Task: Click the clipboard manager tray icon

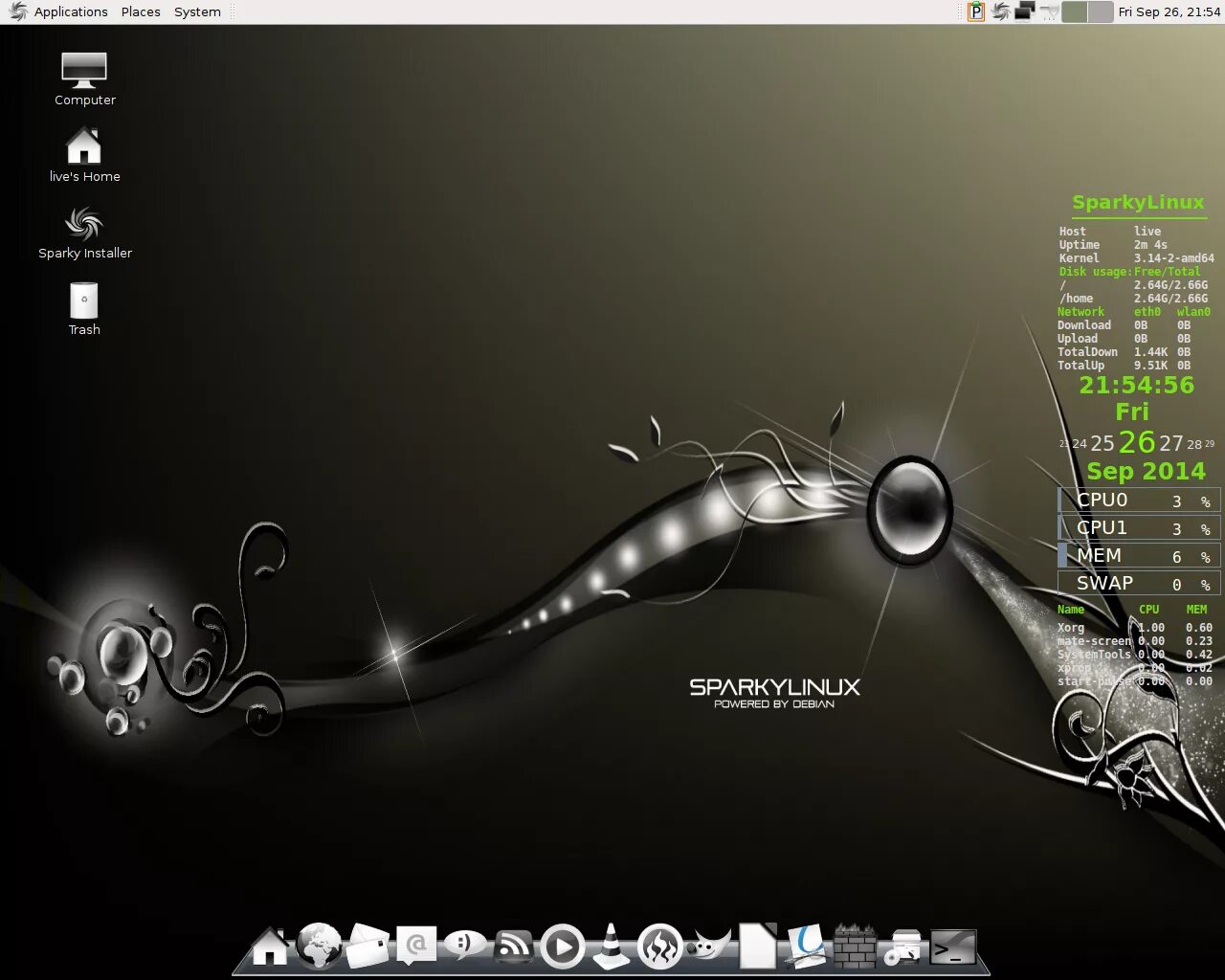Action: pyautogui.click(x=975, y=11)
